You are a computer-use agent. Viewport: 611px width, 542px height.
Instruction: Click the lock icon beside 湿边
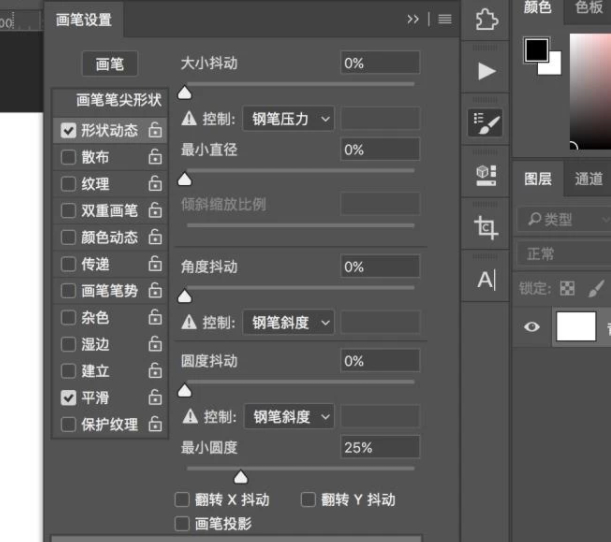[155, 344]
